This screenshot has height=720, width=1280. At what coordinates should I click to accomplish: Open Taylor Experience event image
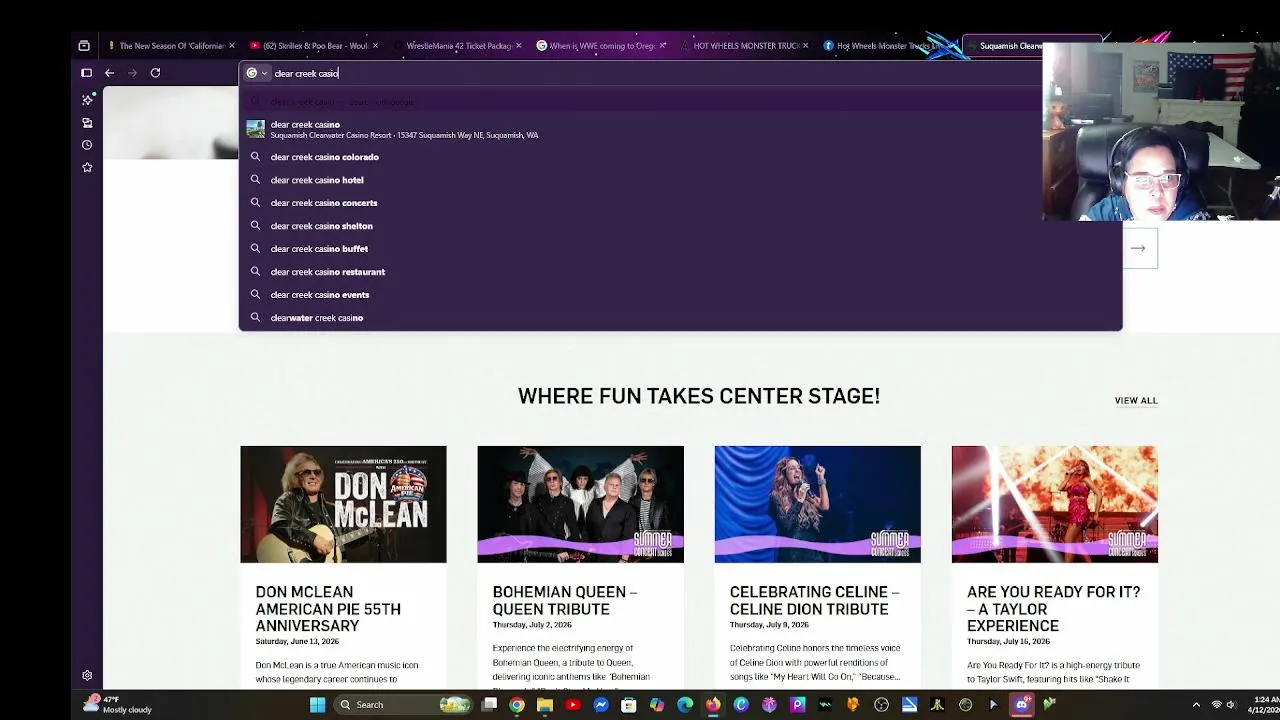pos(1054,504)
